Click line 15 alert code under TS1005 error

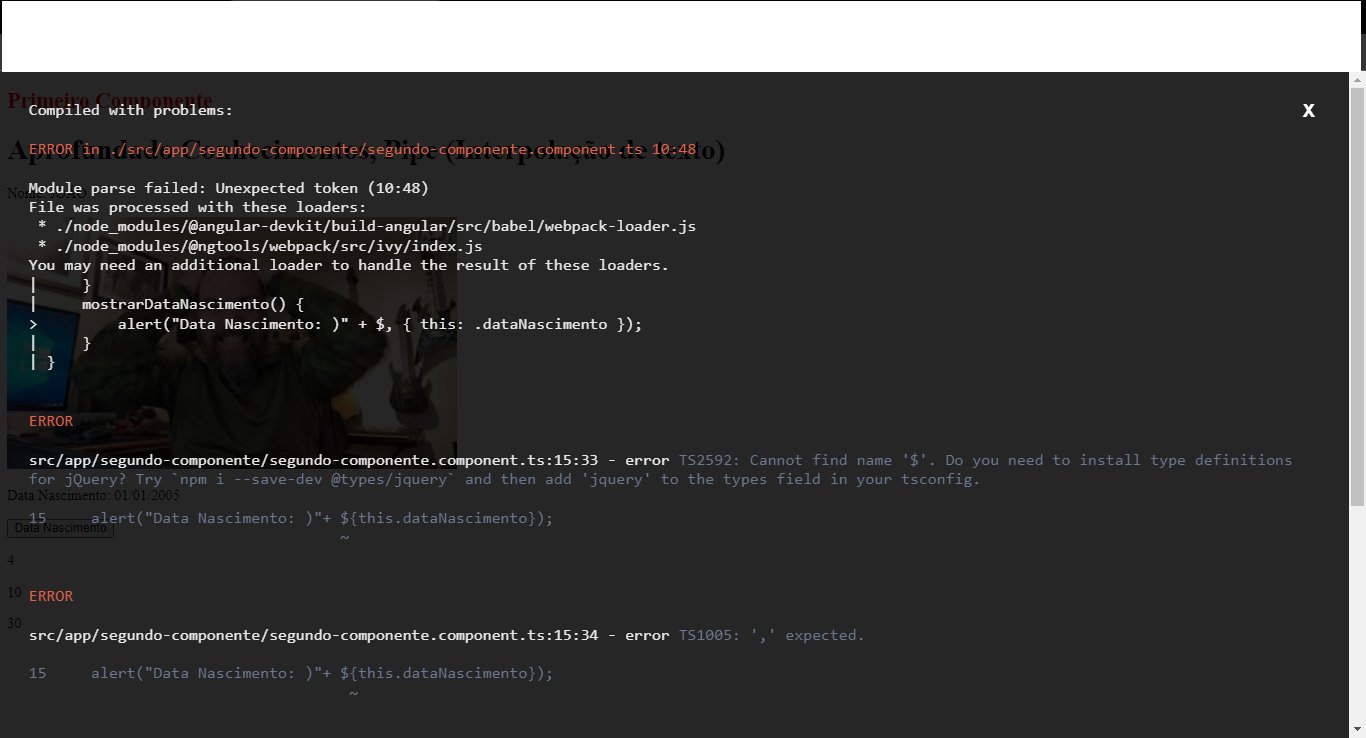[290, 673]
